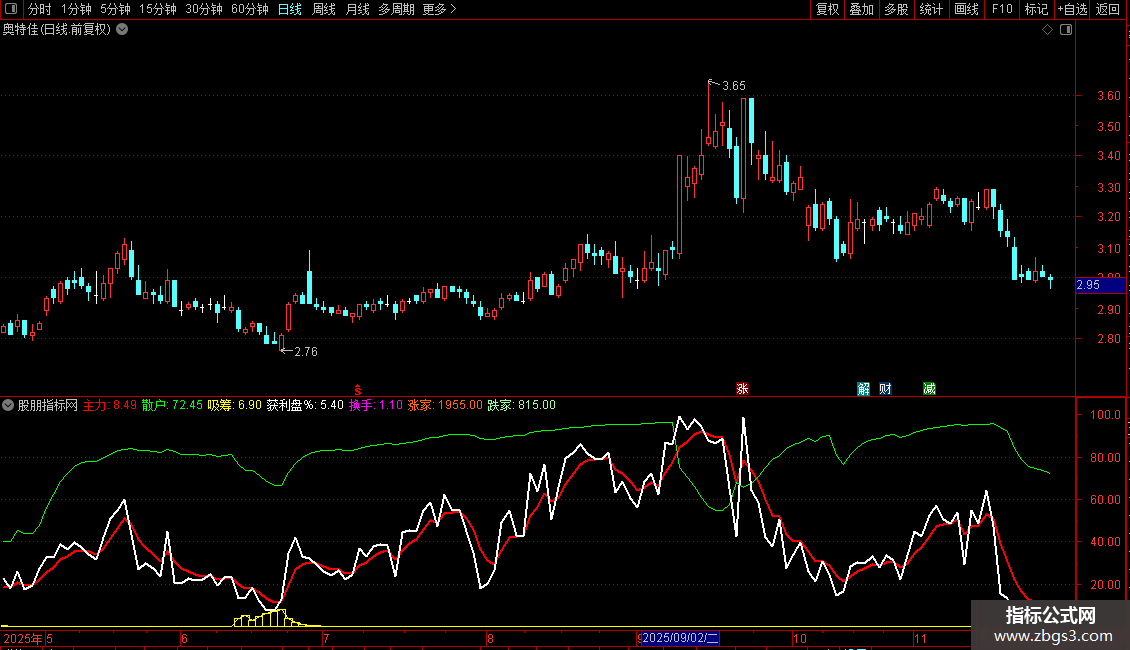Click 换手: 1.10 indicator value
Viewport: 1130px width, 650px height.
click(x=375, y=405)
